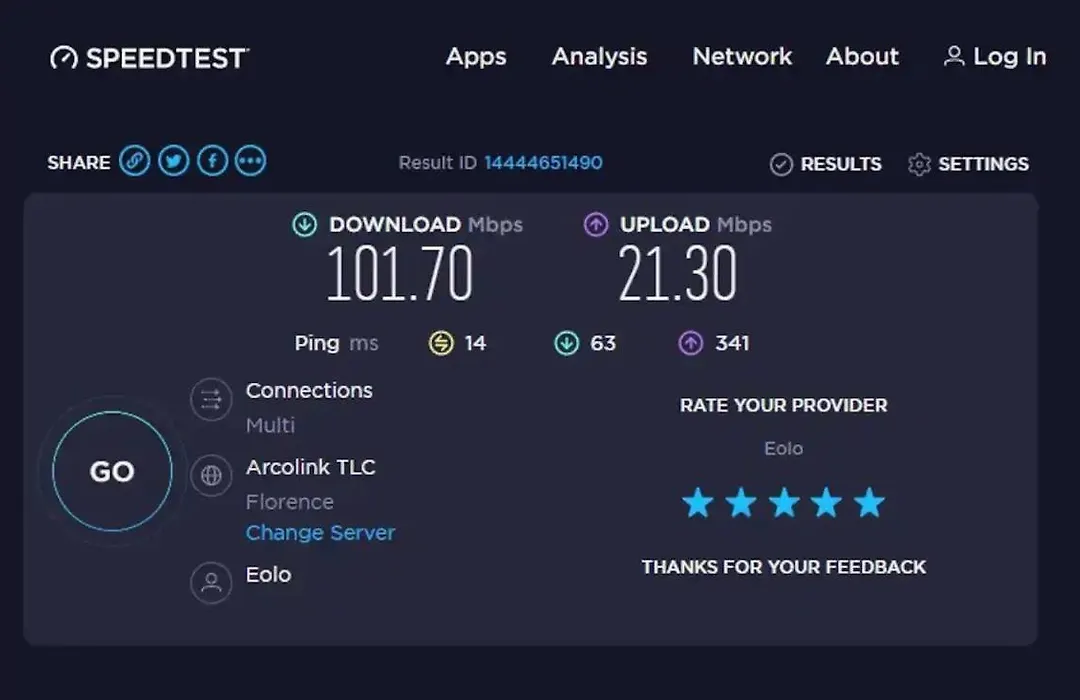Screen dimensions: 1080x700
Task: Start a new test with GO
Action: point(112,471)
